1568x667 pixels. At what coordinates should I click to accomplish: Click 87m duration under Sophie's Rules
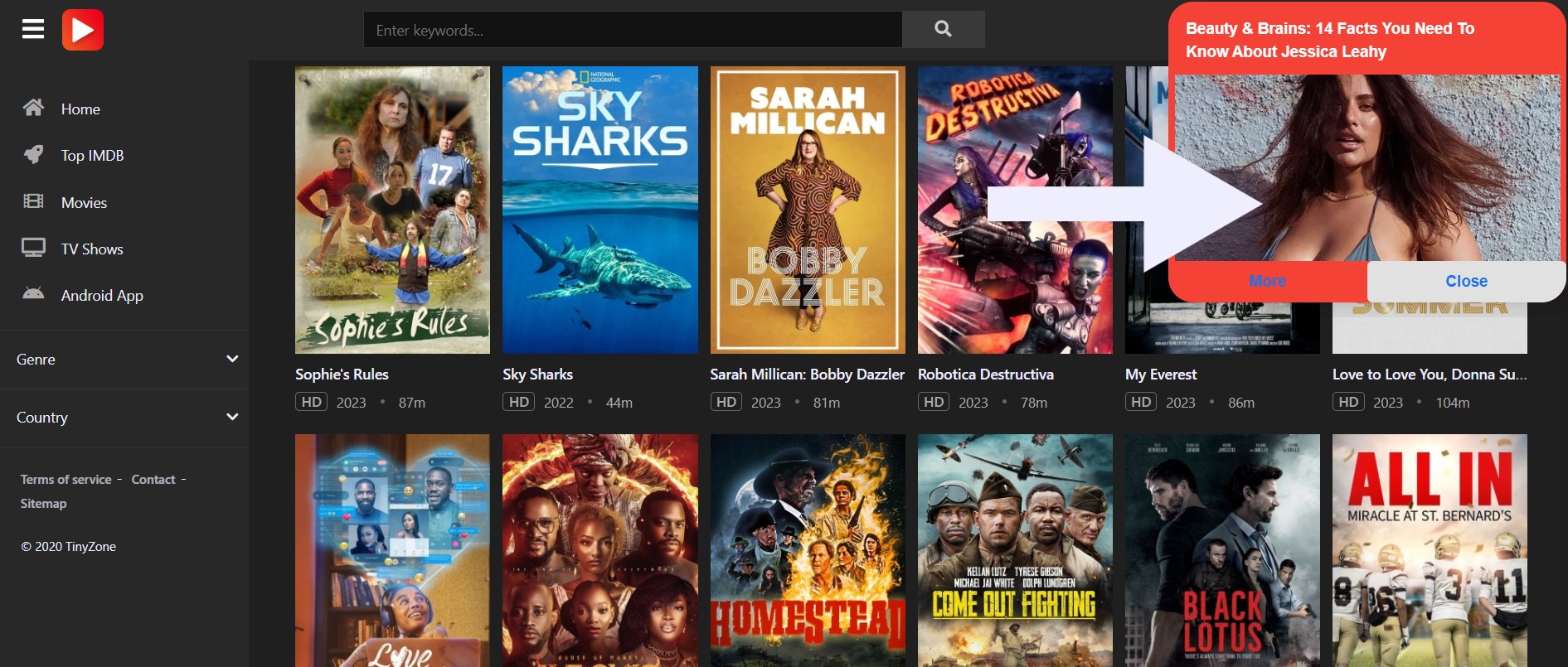coord(411,403)
